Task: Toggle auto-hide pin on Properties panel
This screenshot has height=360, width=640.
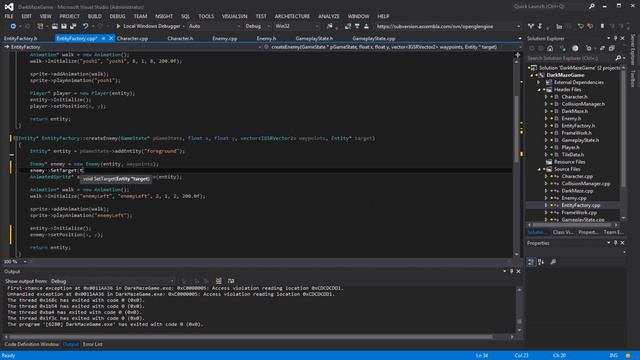Action: point(616,243)
